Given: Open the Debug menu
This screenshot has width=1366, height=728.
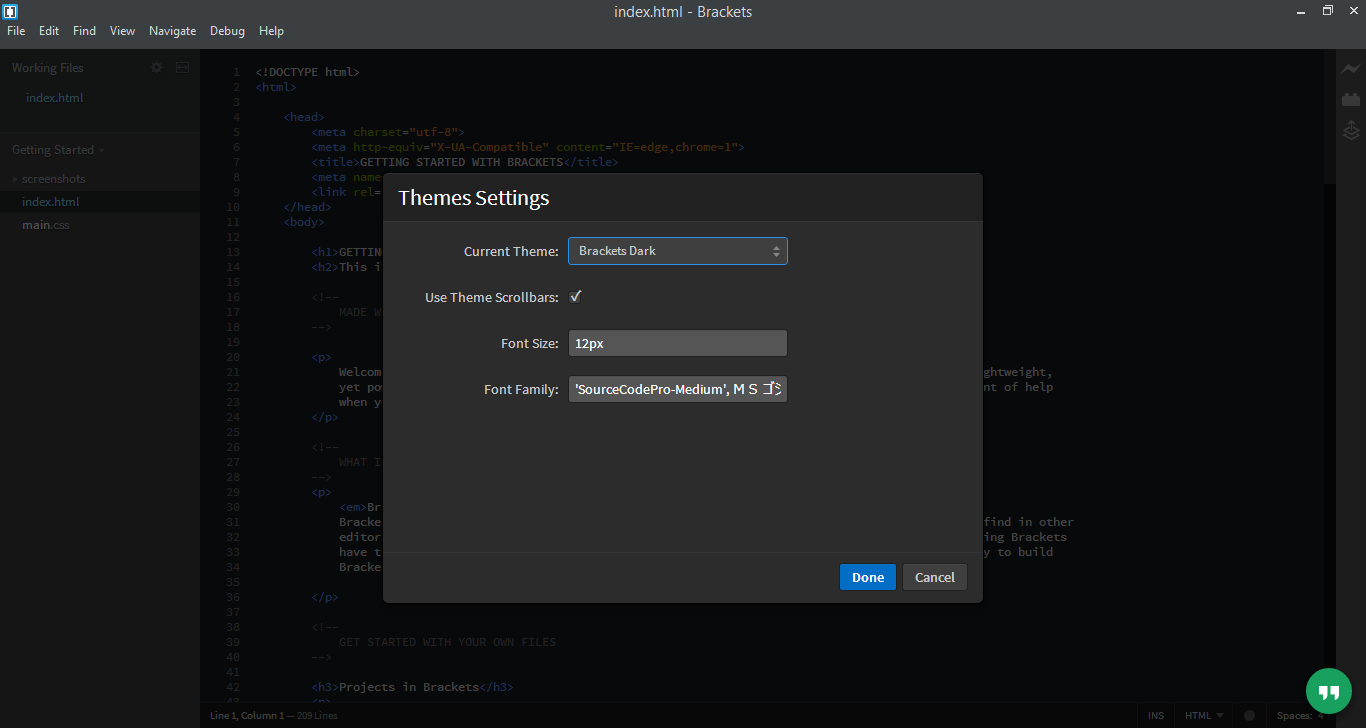Looking at the screenshot, I should [227, 31].
